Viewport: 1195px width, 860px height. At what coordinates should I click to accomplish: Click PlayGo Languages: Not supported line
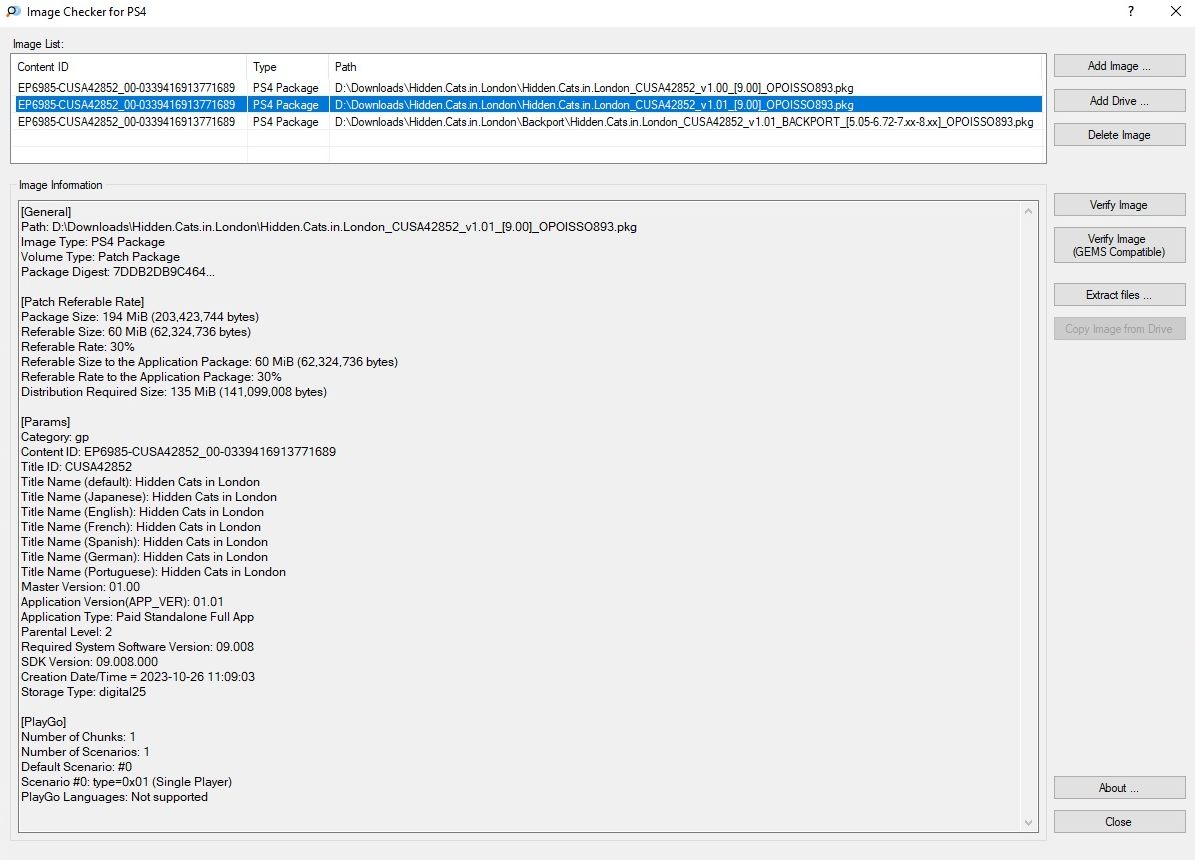(114, 797)
